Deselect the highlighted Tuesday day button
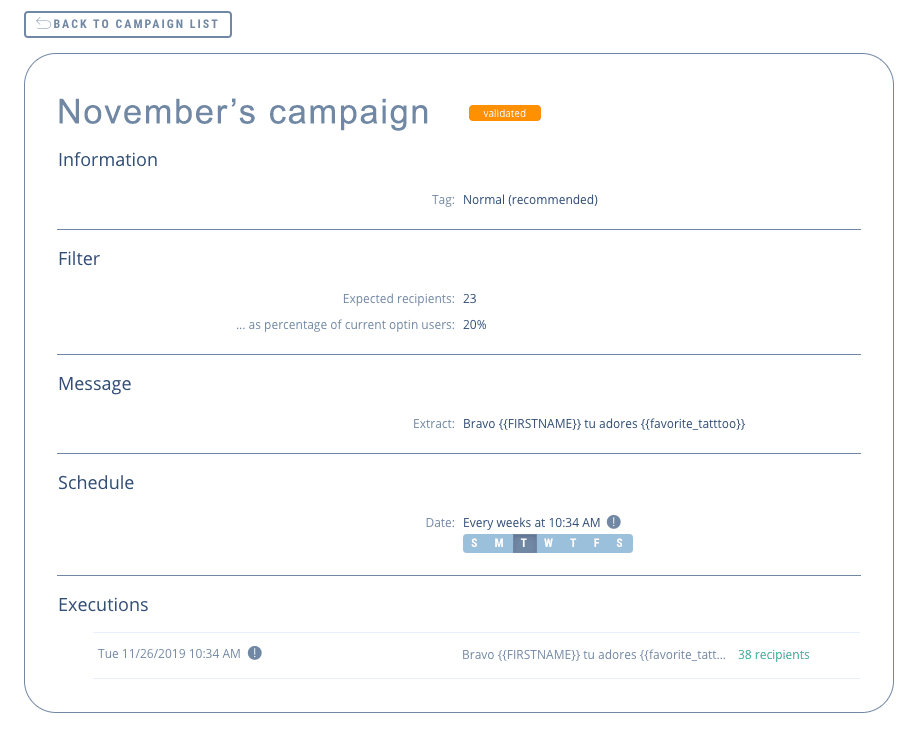This screenshot has width=922, height=741. pyautogui.click(x=524, y=543)
